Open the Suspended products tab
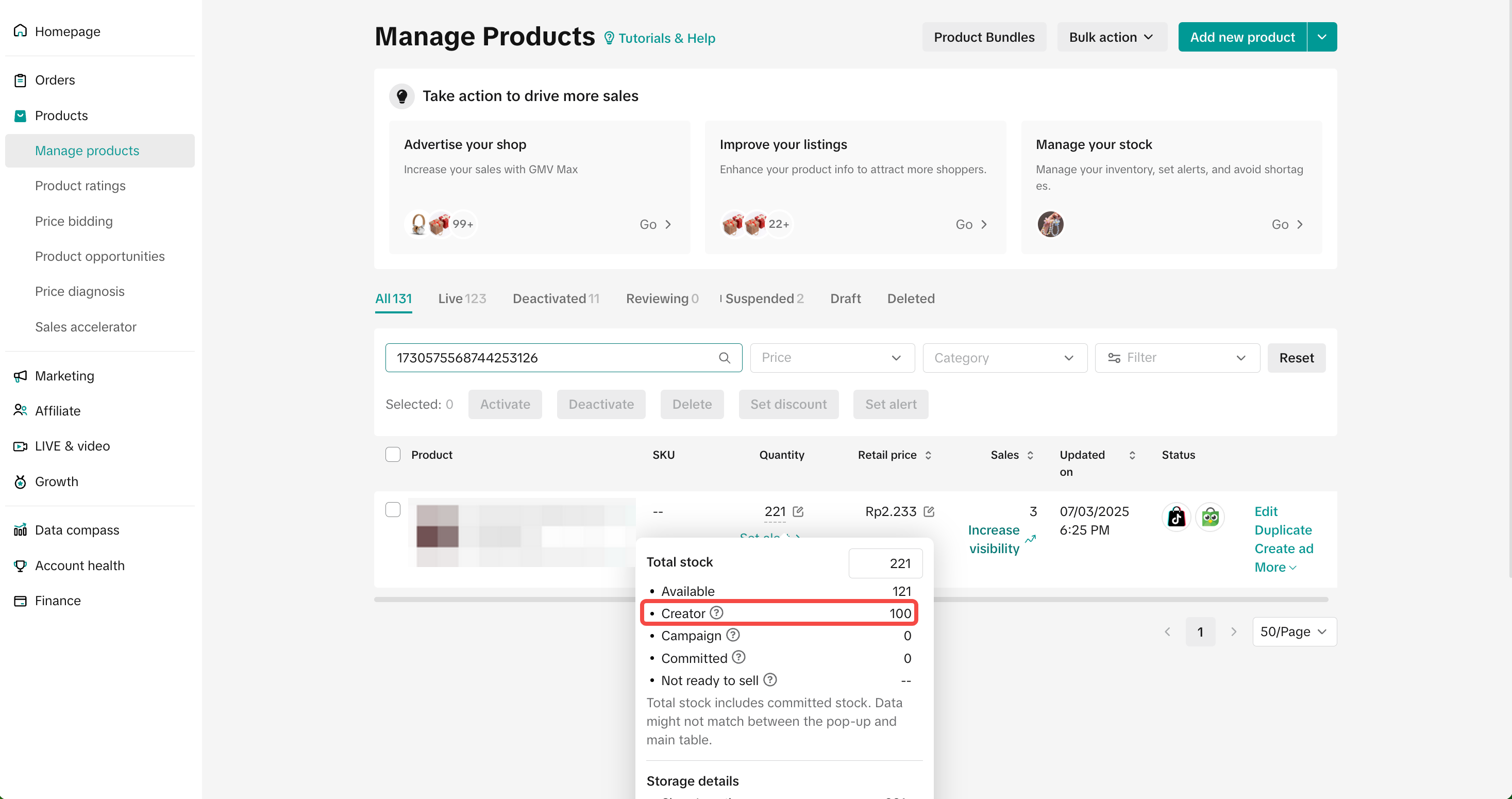This screenshot has width=1512, height=799. pyautogui.click(x=764, y=298)
